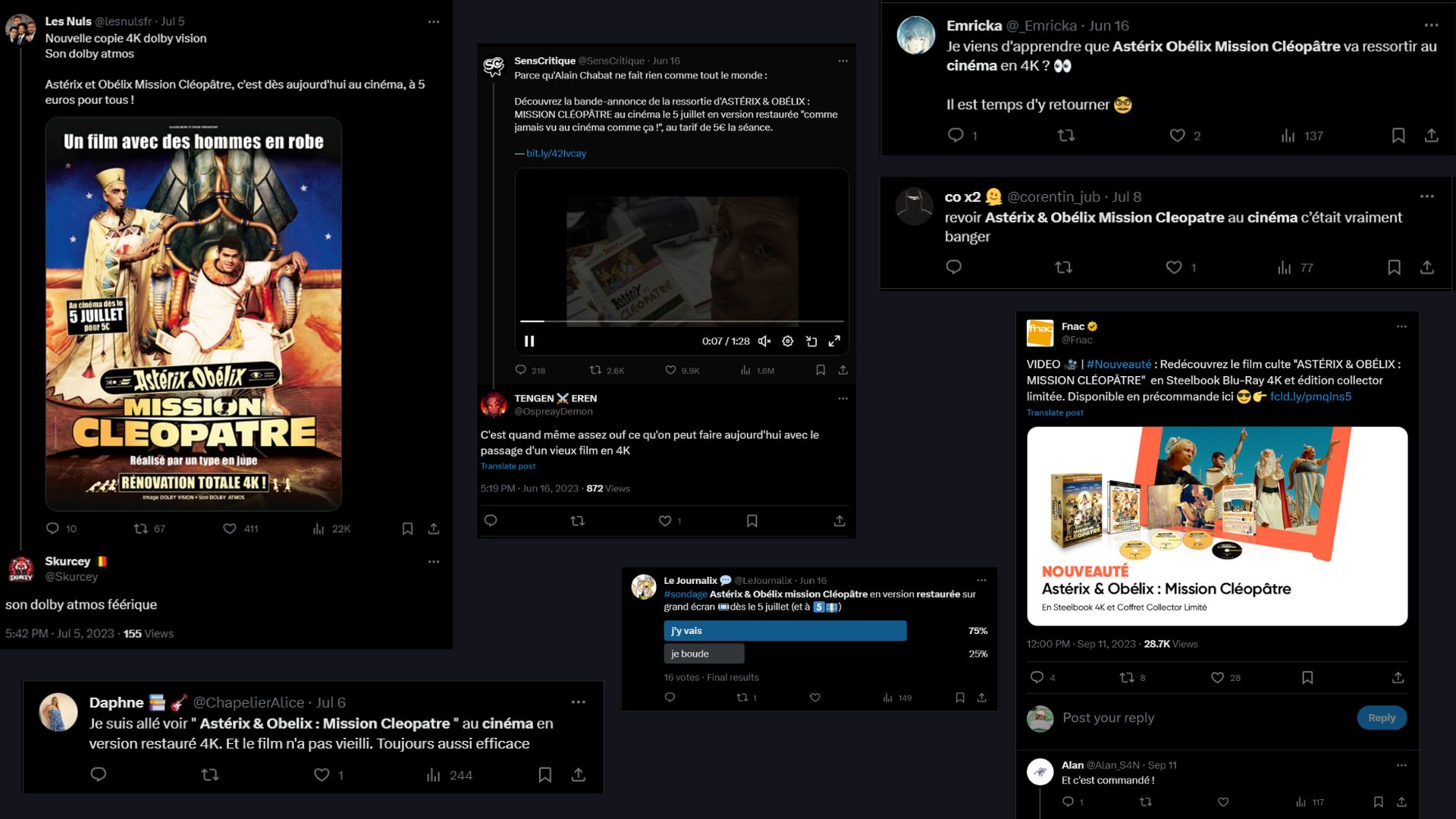Screen dimensions: 1456x819
Task: Expand the trailer video to fullscreen
Action: 834,341
